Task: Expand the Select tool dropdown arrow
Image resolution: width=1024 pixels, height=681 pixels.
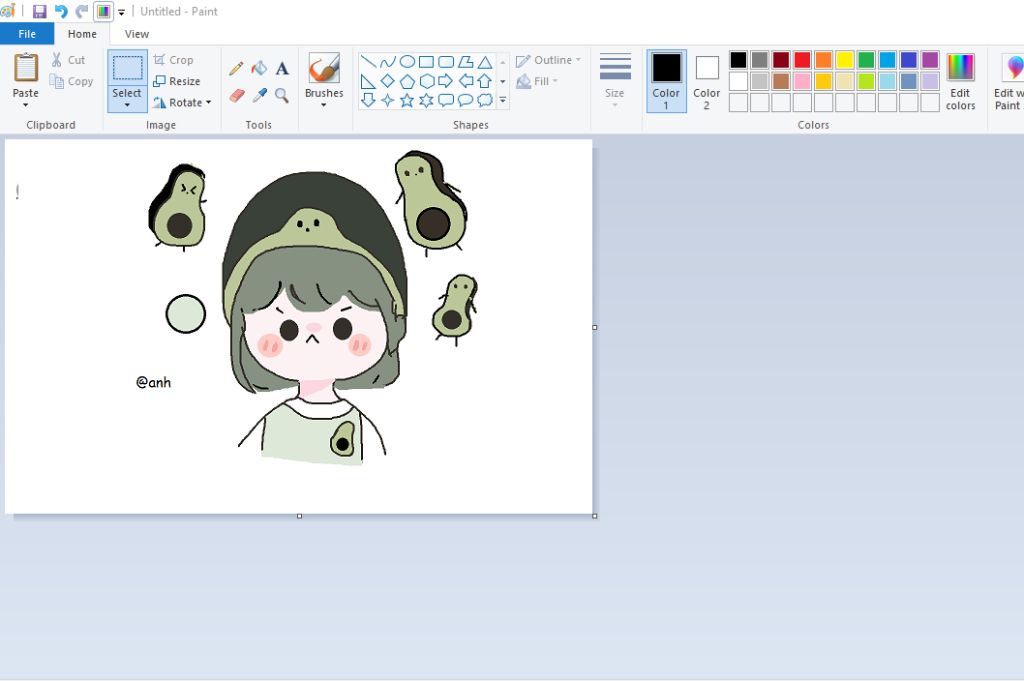Action: pos(127,104)
